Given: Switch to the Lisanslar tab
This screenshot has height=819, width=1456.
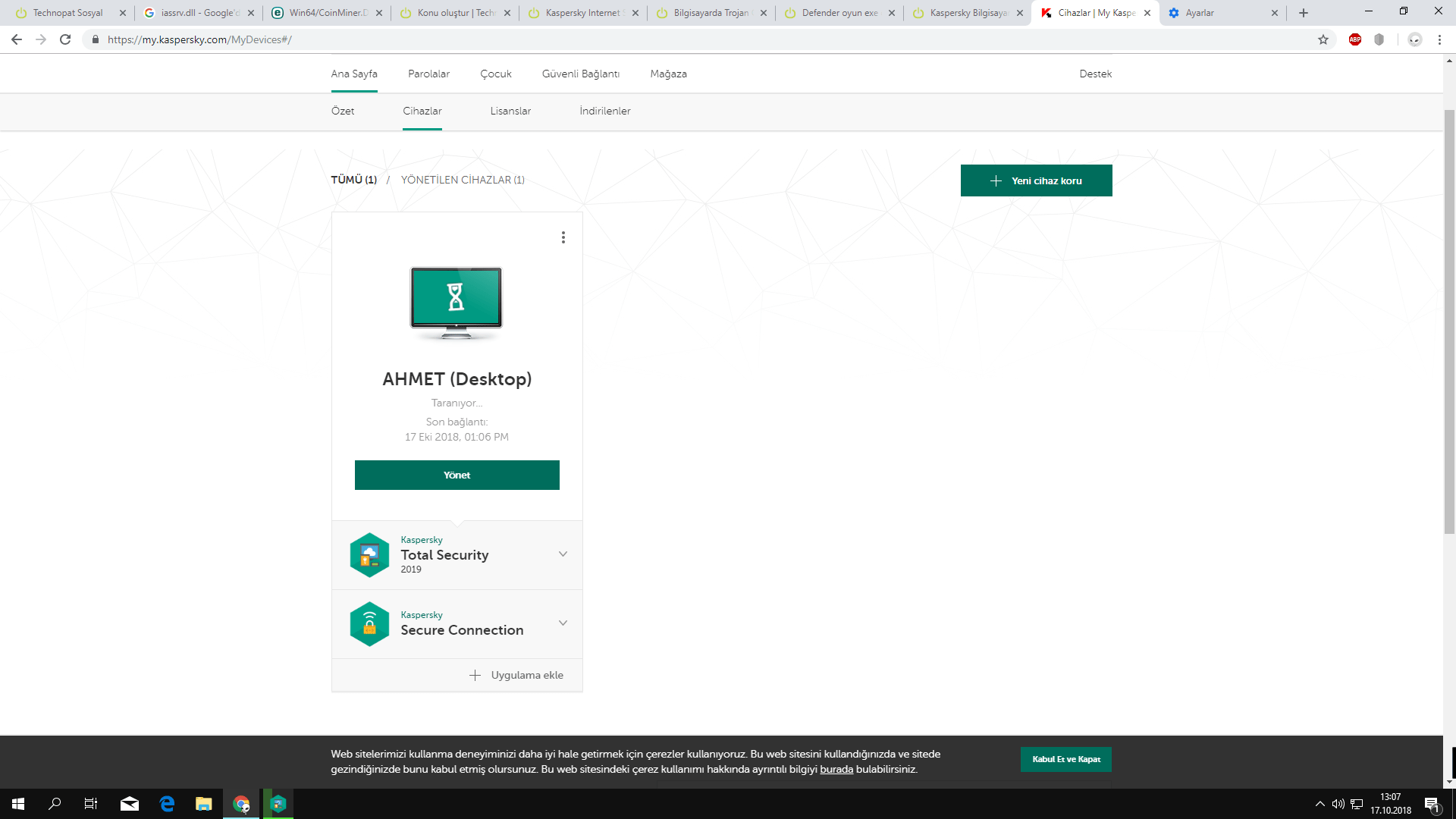Looking at the screenshot, I should pos(510,111).
